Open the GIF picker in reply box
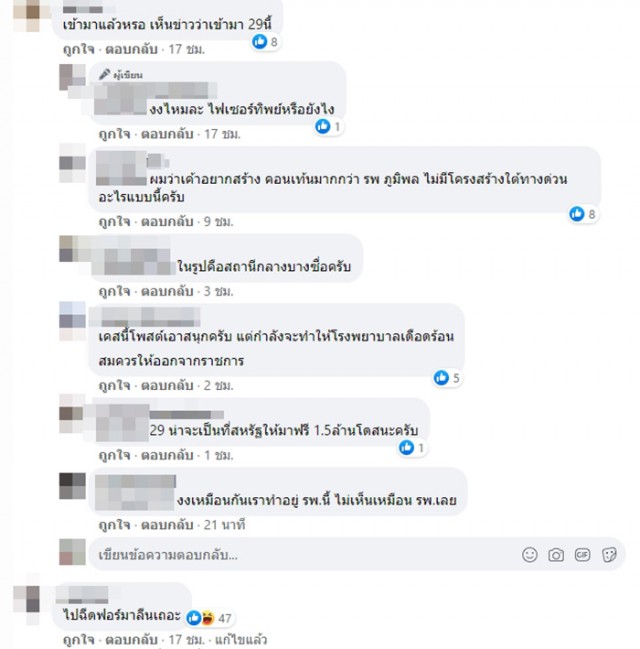Viewport: 640px width, 649px height. pyautogui.click(x=582, y=555)
